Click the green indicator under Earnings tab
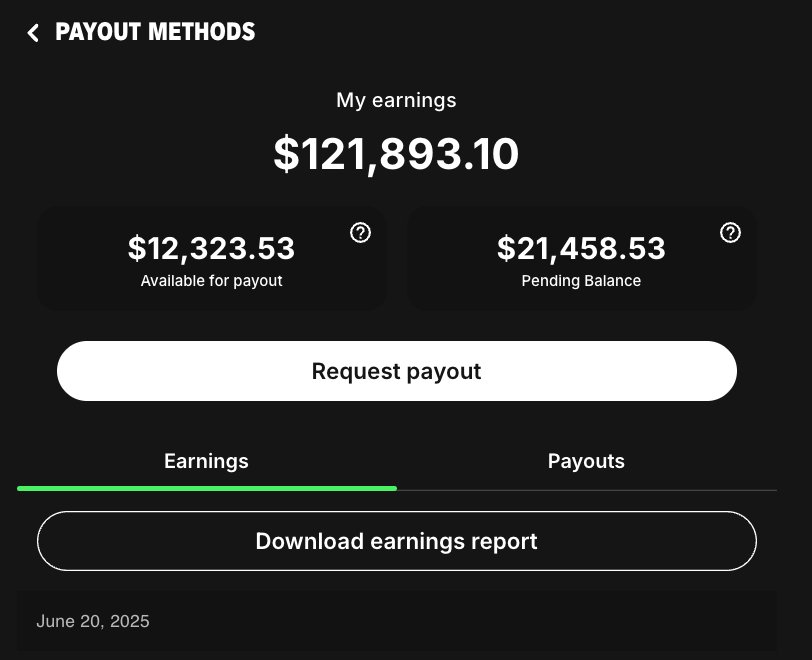812x660 pixels. click(206, 488)
